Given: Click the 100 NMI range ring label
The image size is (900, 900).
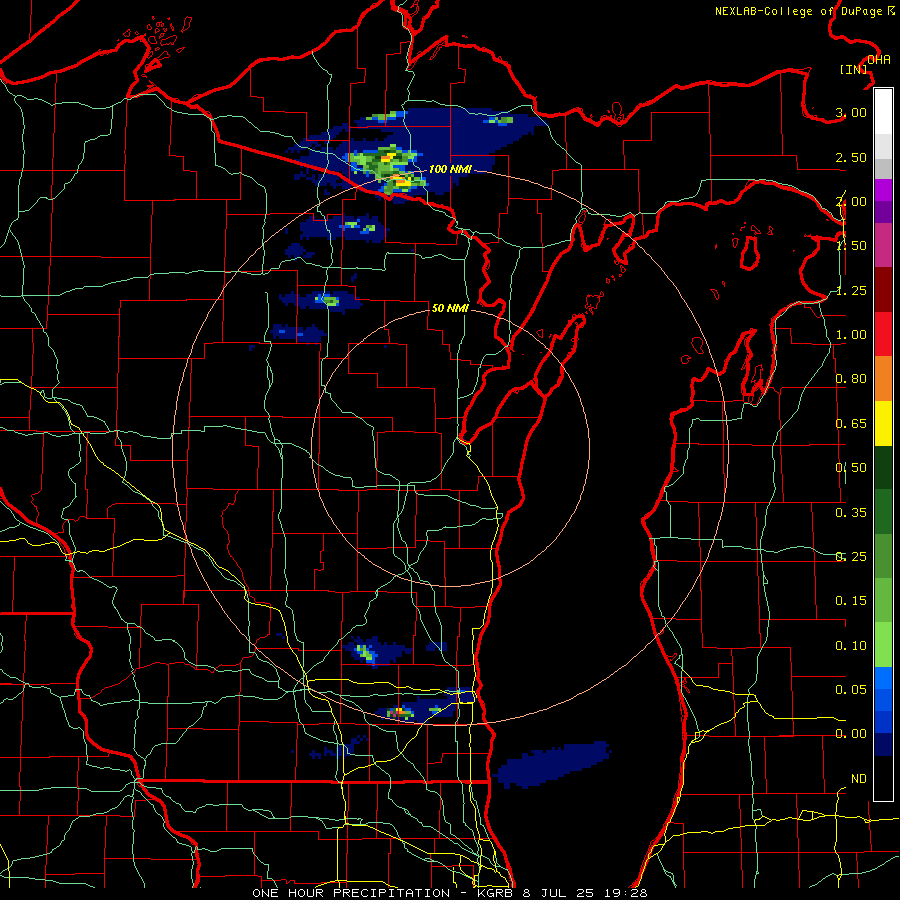Looking at the screenshot, I should coord(450,169).
